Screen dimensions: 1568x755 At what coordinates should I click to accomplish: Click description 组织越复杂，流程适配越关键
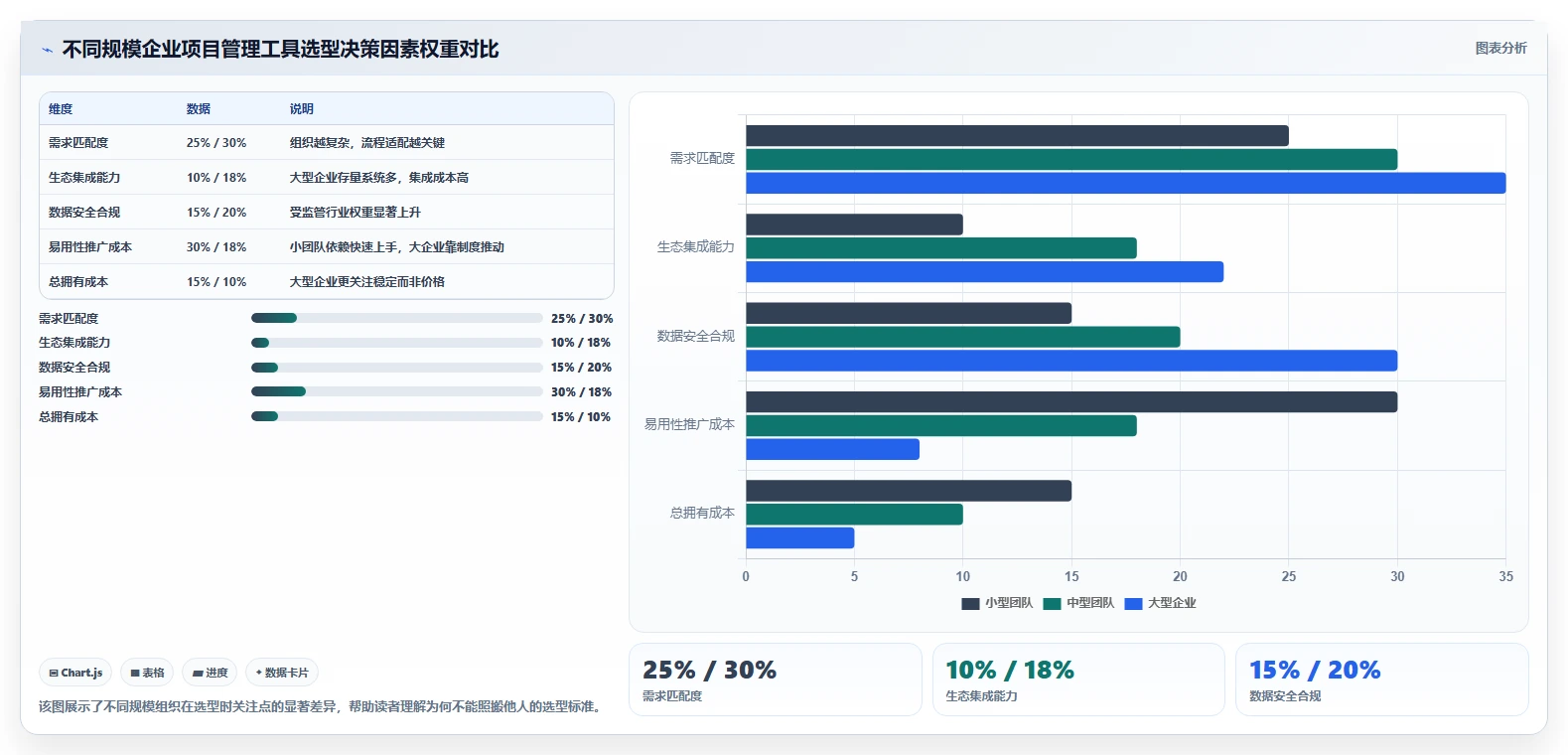(x=367, y=143)
